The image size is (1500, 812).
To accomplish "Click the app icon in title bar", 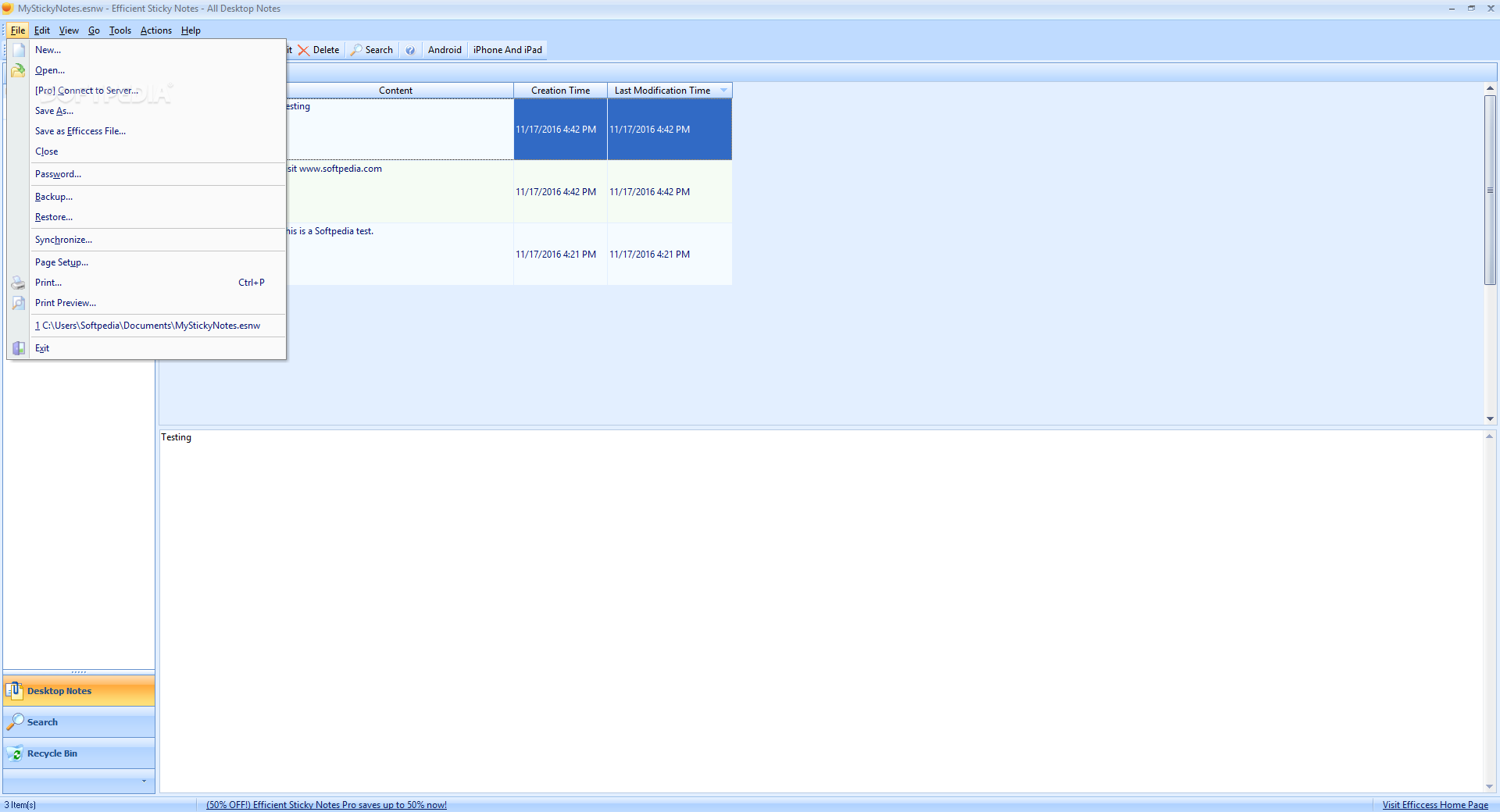I will (x=8, y=9).
